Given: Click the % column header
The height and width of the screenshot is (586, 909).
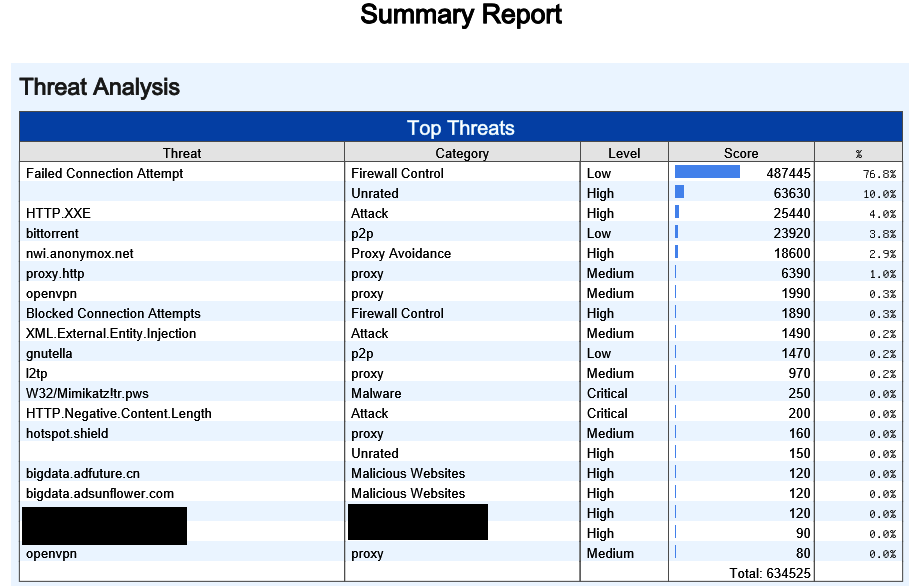Looking at the screenshot, I should coord(859,153).
